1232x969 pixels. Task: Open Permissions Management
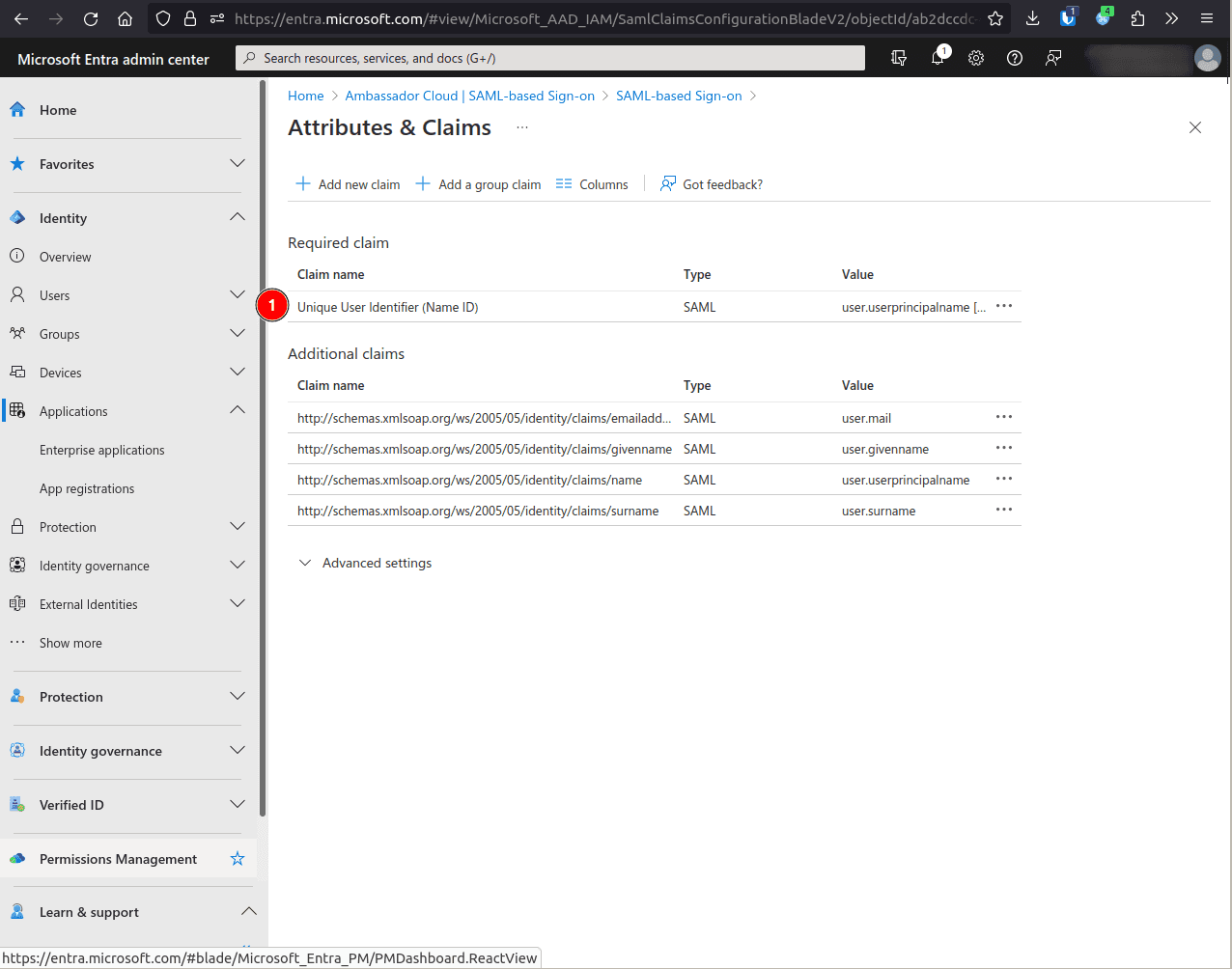[118, 859]
